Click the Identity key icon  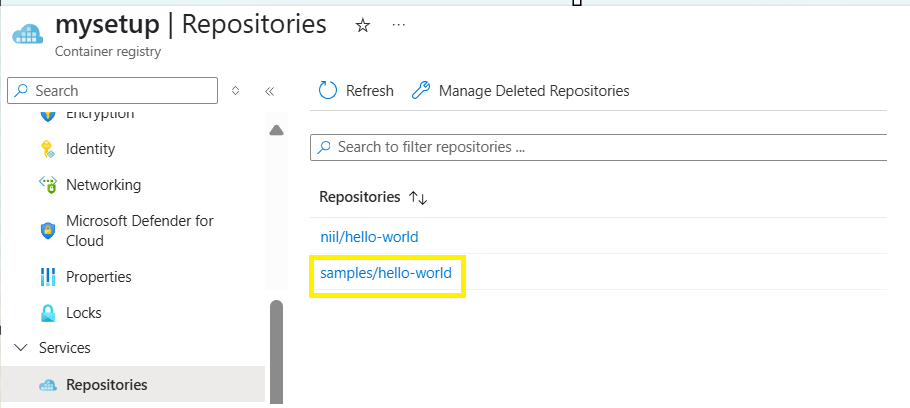(48, 149)
